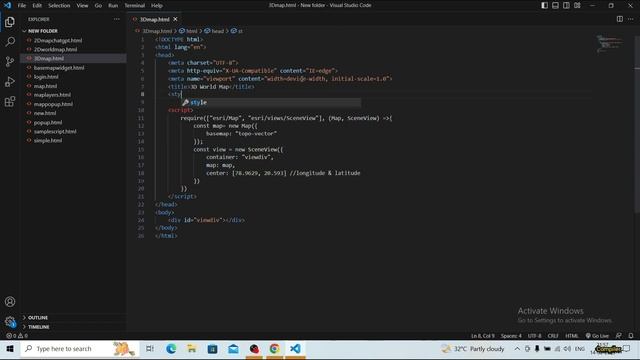This screenshot has width=640, height=360.
Task: Open the Go menu
Action: 98,5
